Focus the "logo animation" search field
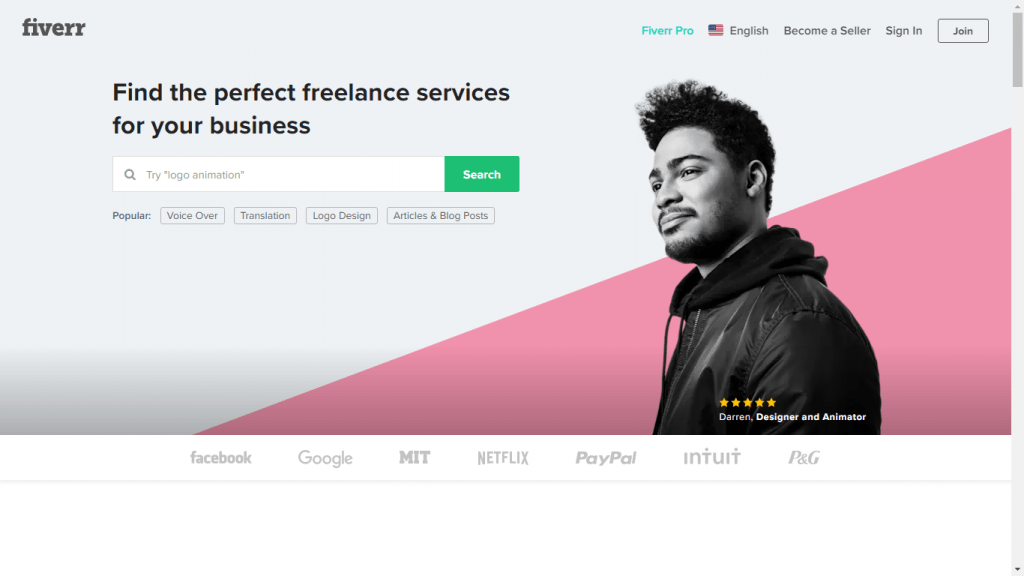1024x576 pixels. [x=279, y=174]
